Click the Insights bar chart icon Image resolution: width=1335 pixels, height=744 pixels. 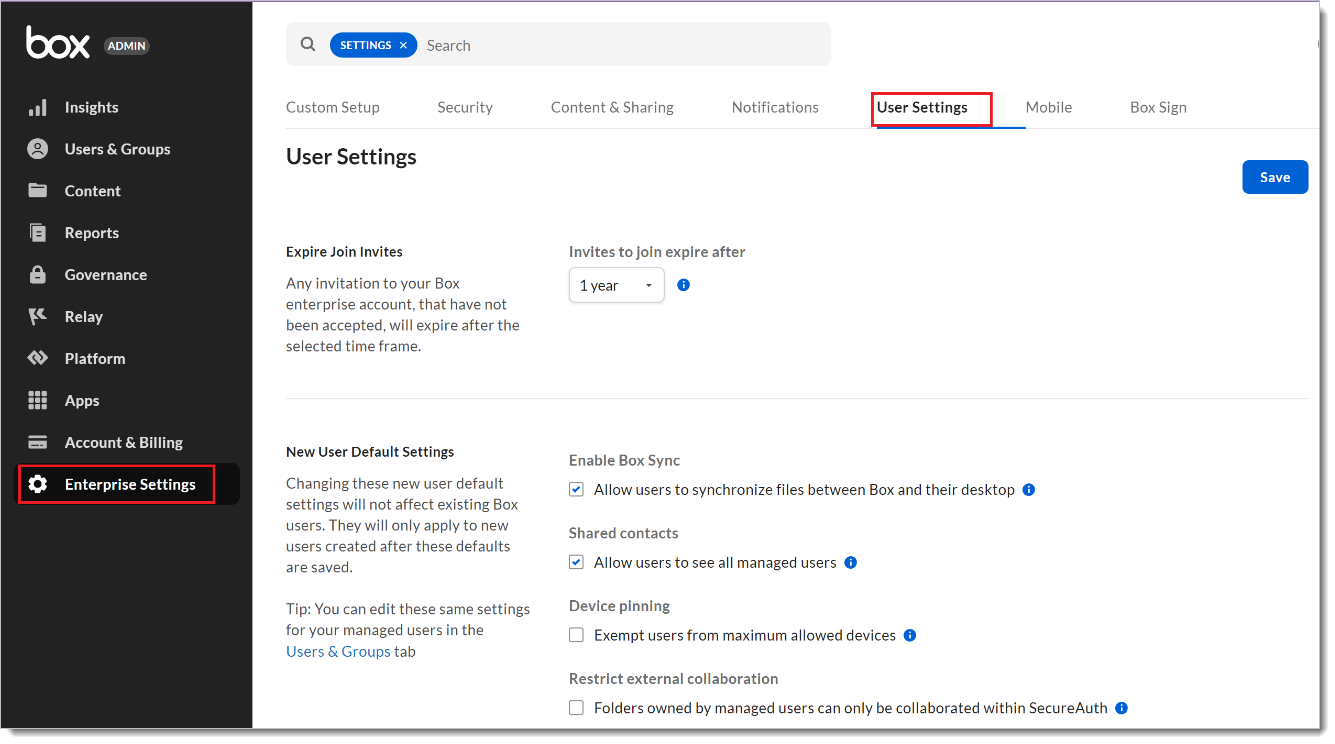[38, 107]
